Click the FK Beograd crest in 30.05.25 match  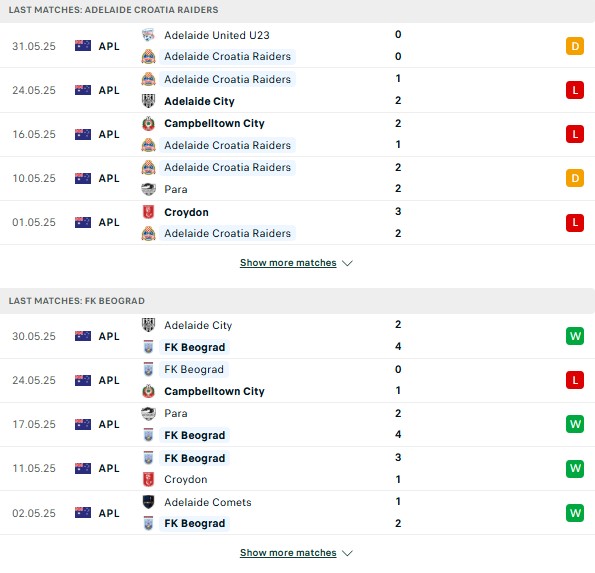148,347
